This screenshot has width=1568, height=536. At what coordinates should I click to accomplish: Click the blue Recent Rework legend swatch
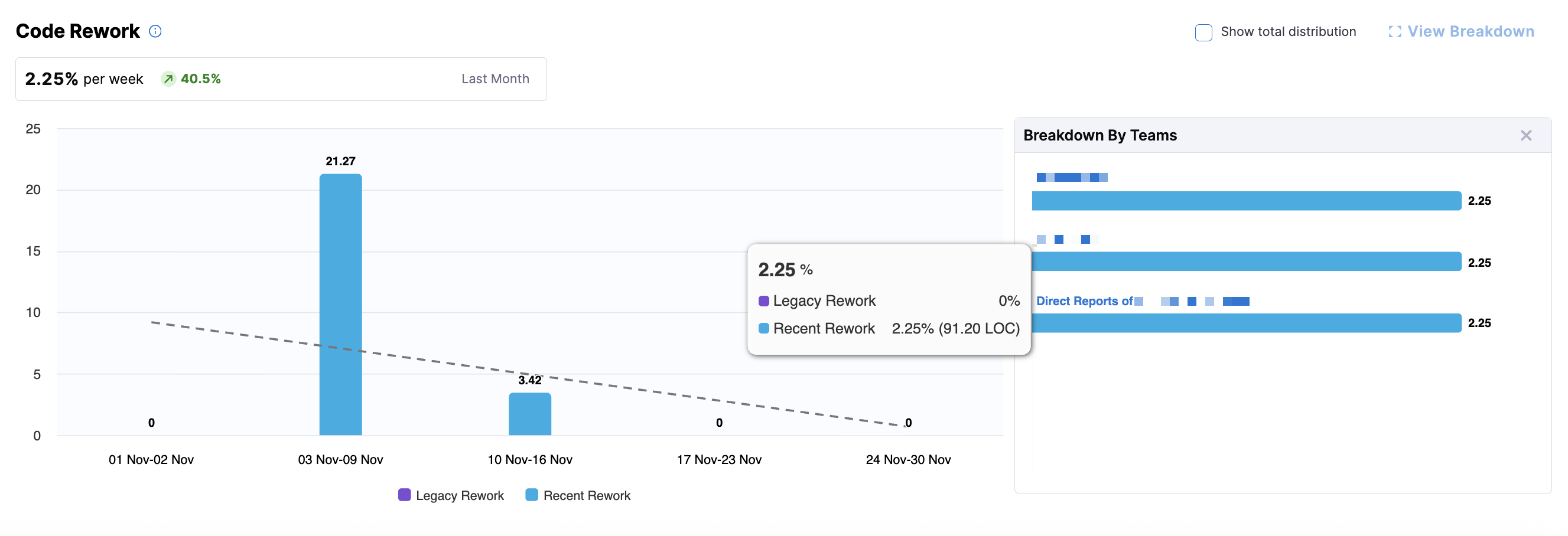(x=531, y=495)
